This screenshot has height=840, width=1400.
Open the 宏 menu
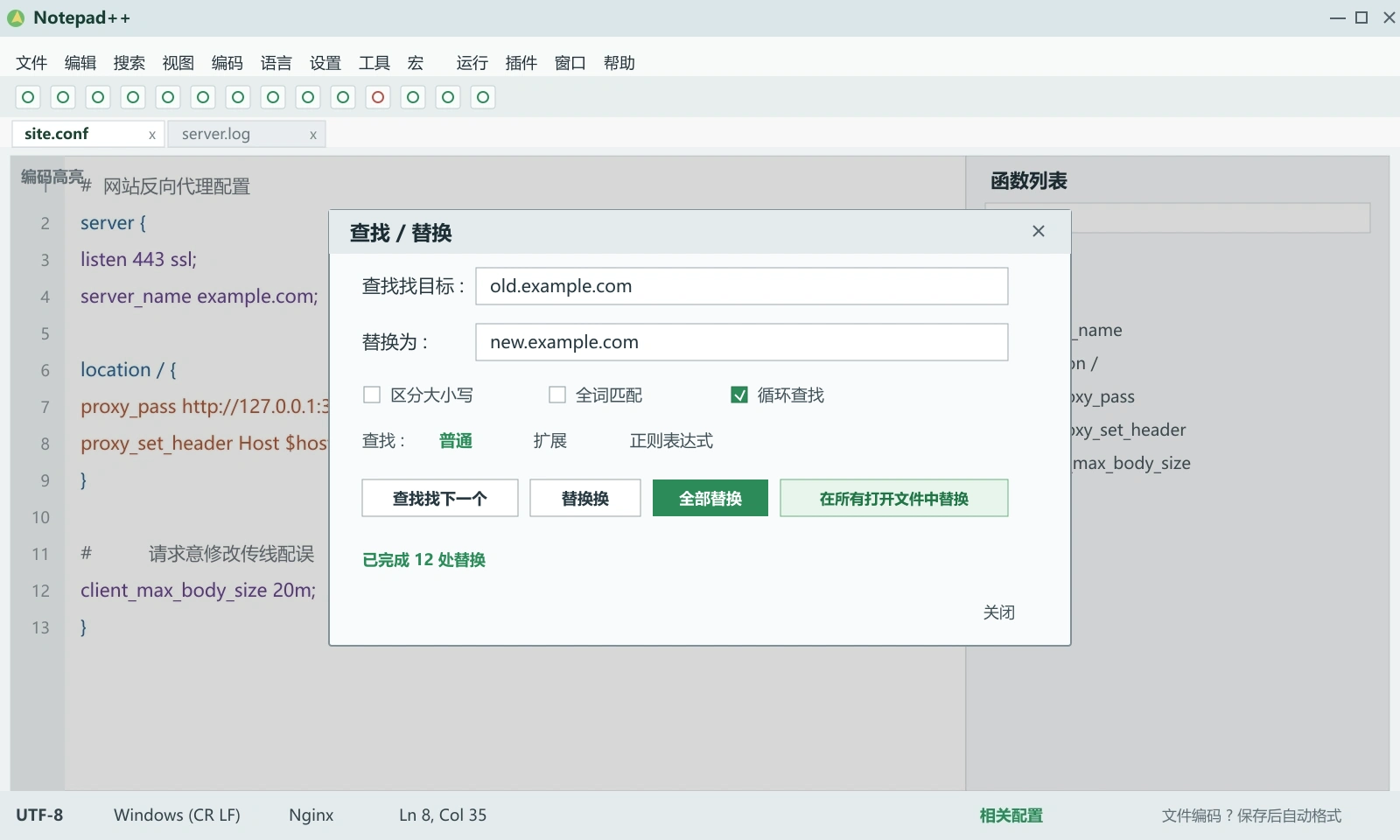coord(416,63)
